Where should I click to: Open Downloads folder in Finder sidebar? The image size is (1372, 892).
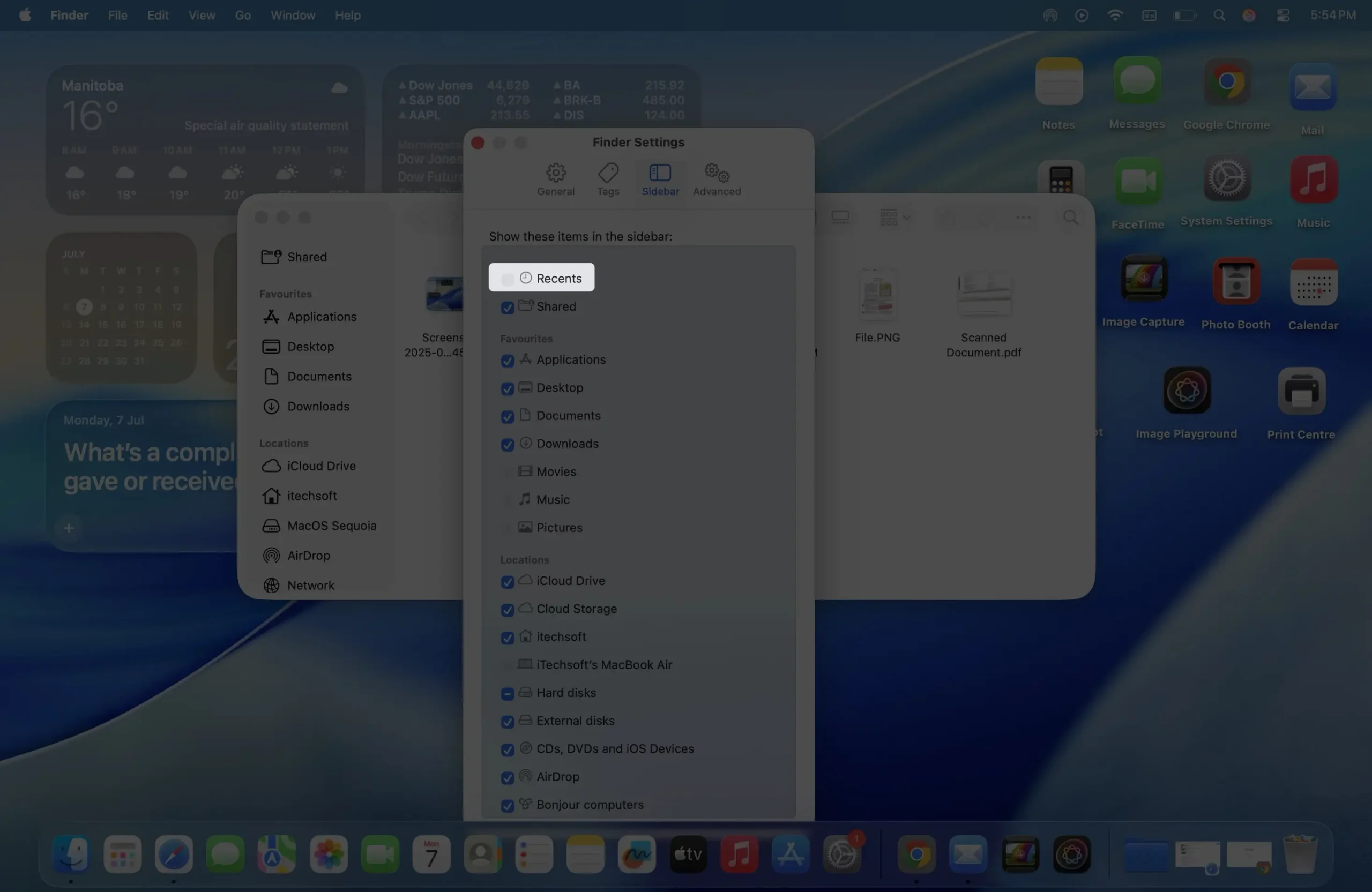click(x=318, y=406)
